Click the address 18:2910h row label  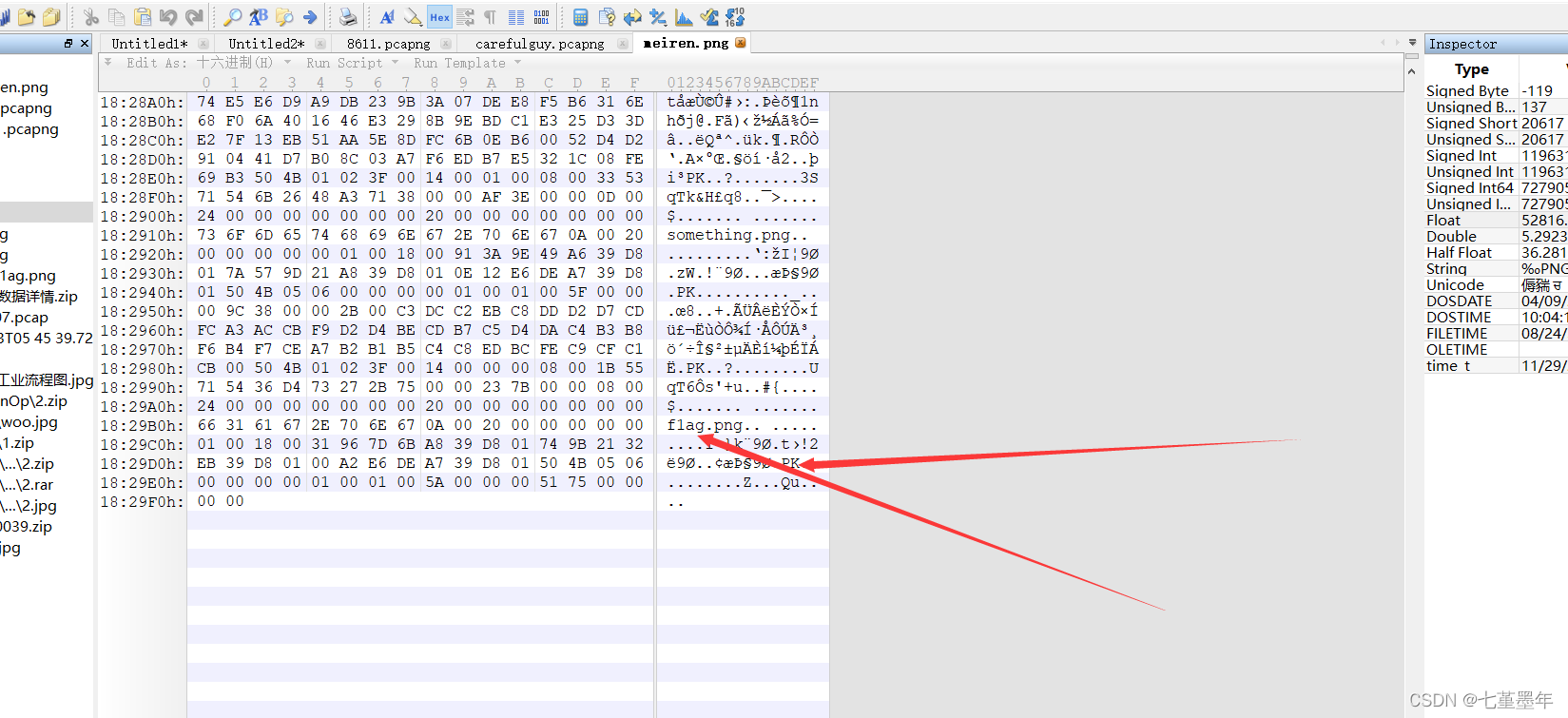pos(143,235)
